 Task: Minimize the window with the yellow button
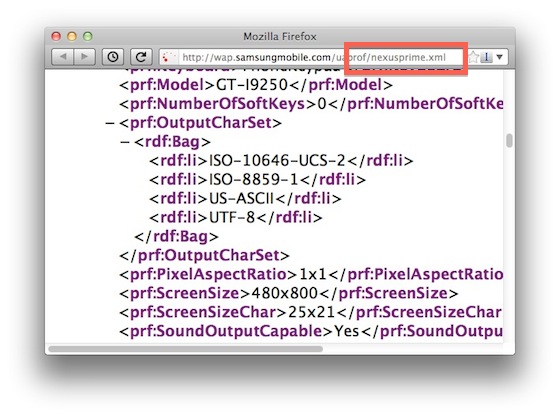(x=72, y=36)
